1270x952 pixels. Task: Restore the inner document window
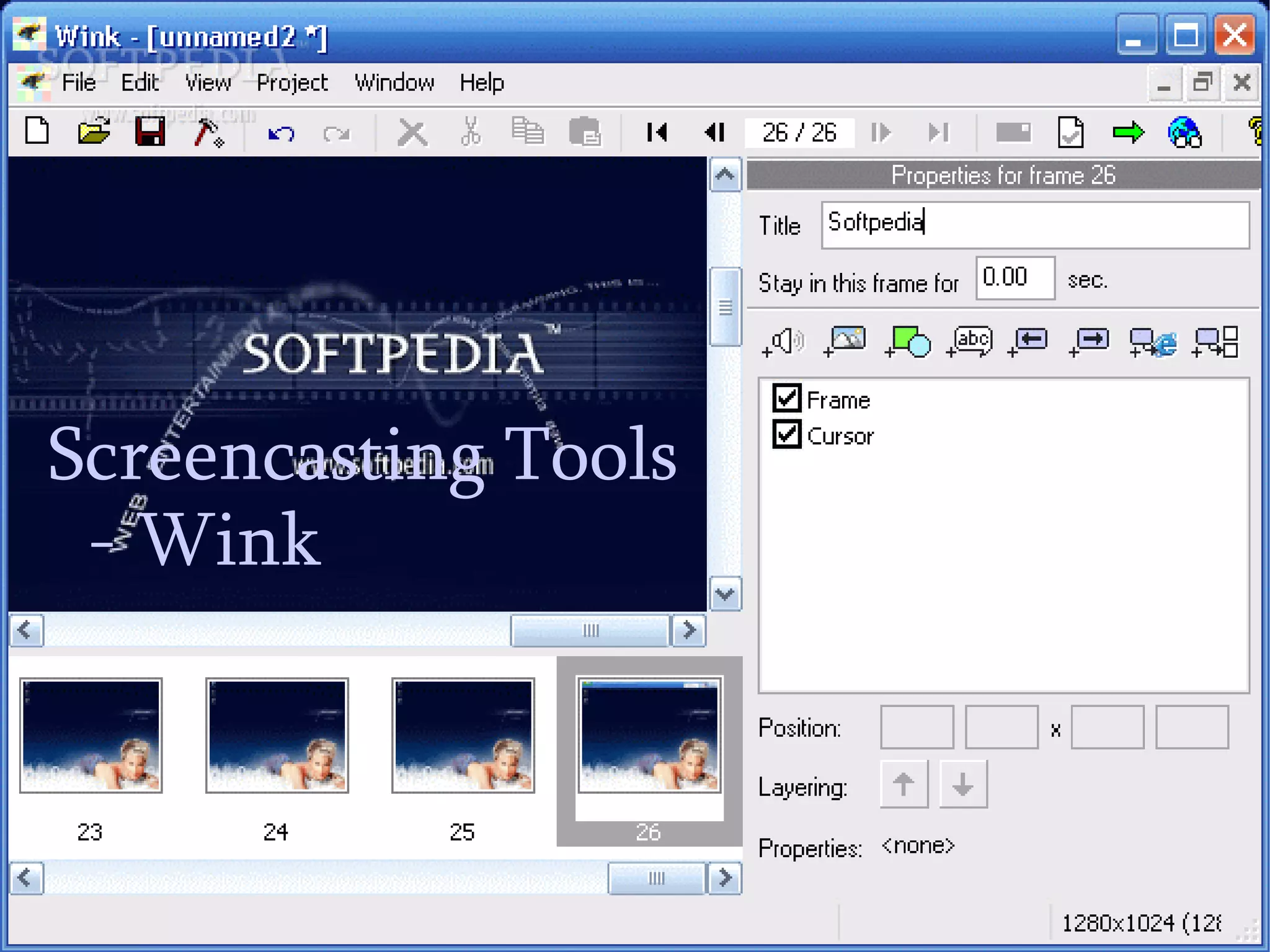(x=1202, y=82)
